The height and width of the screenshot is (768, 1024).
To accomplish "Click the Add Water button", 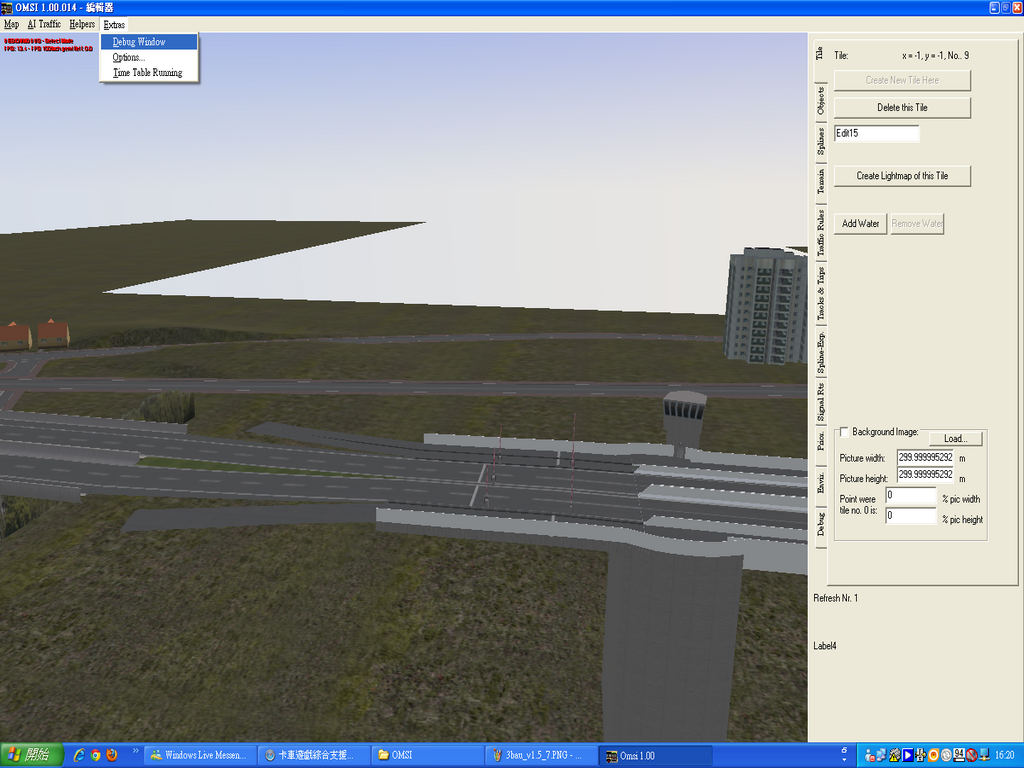I will click(x=860, y=224).
